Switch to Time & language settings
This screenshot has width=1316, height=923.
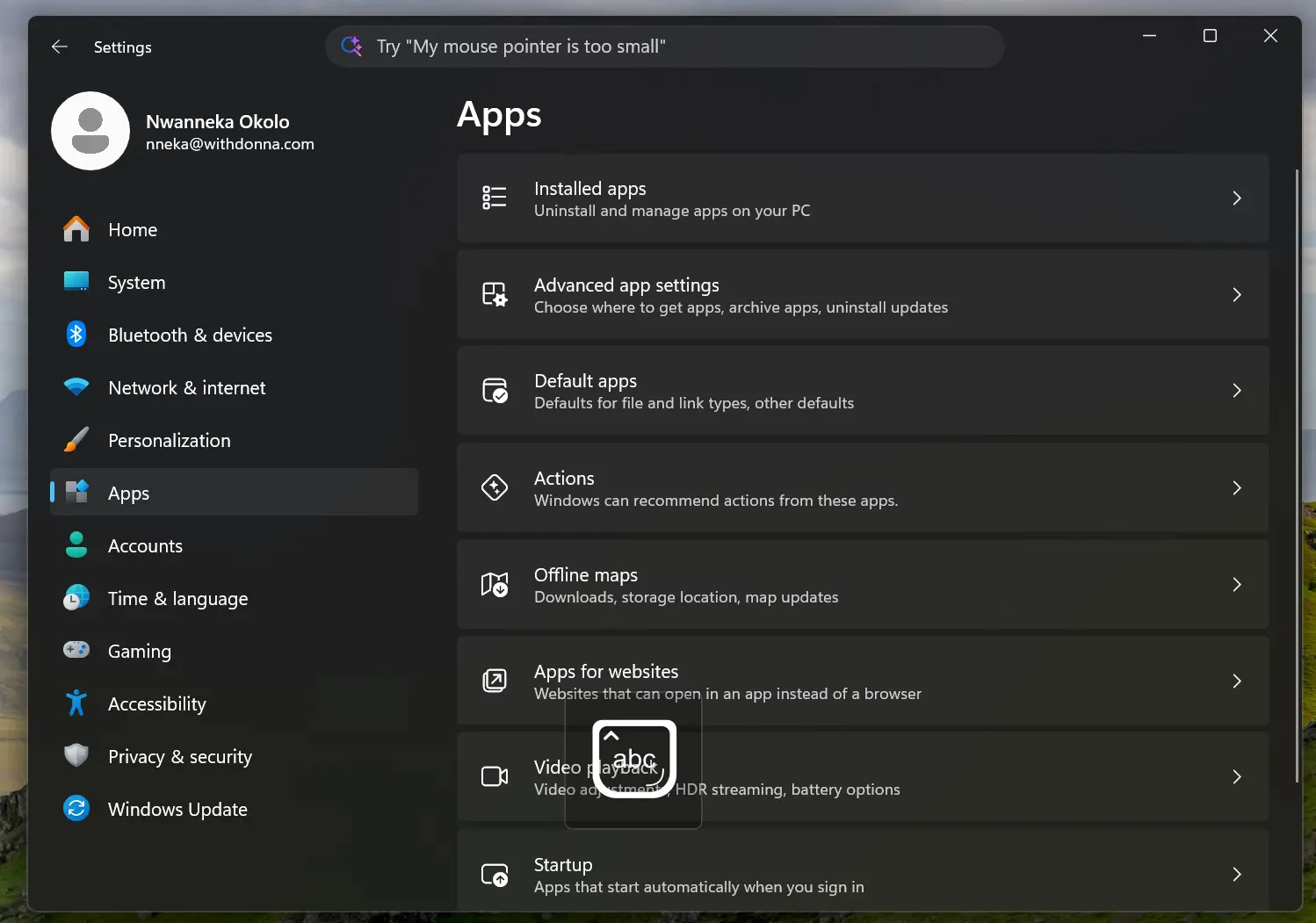234,598
